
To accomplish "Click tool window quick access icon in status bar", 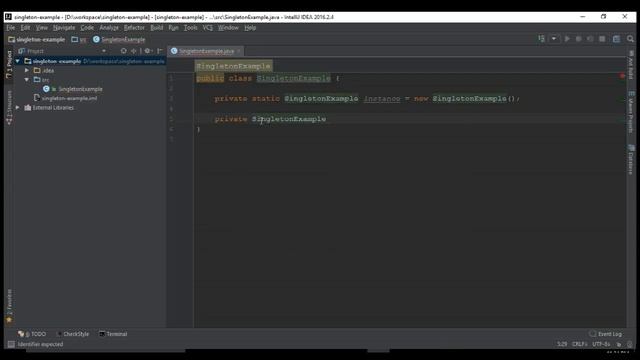I will pyautogui.click(x=11, y=344).
